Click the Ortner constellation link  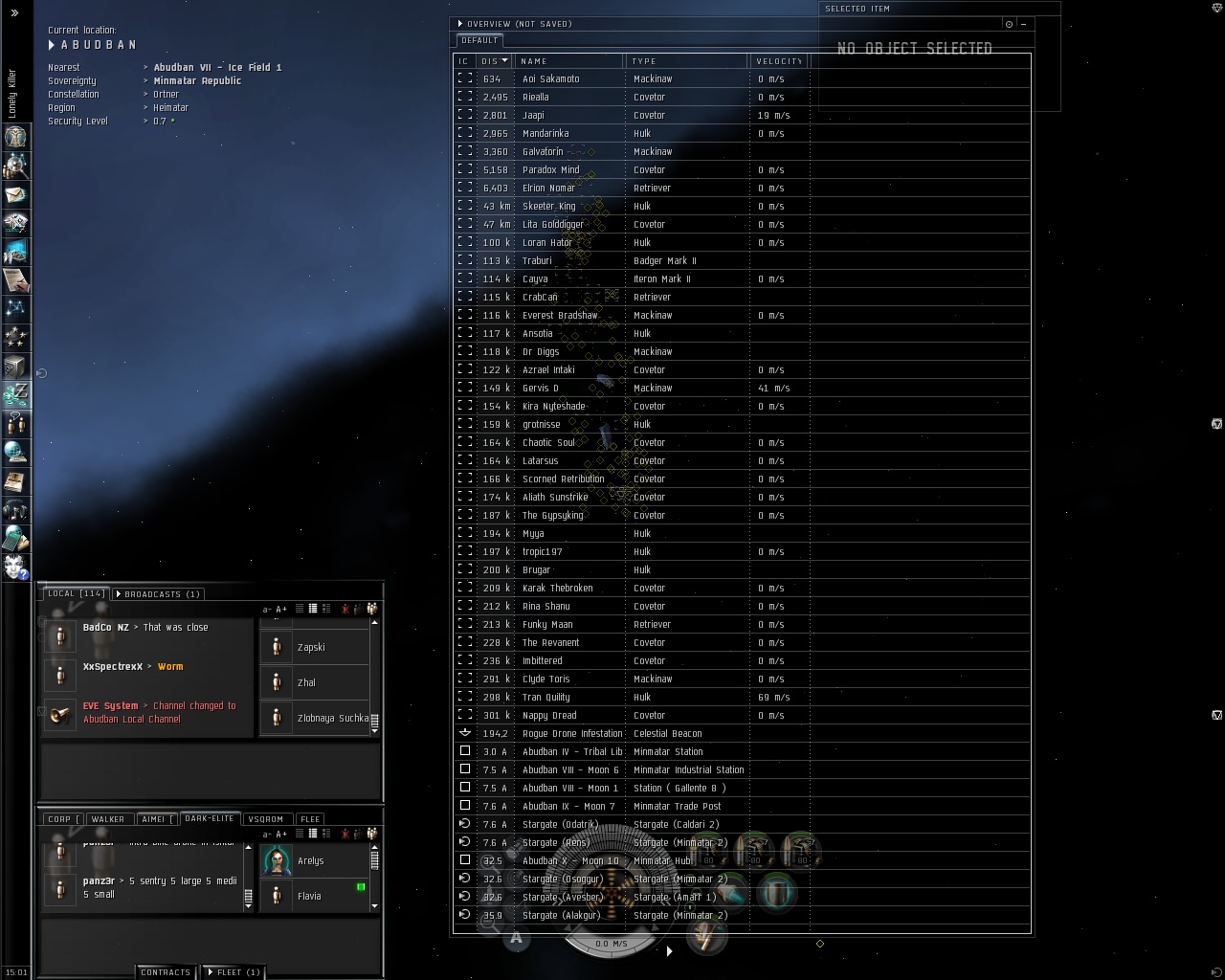pos(167,95)
